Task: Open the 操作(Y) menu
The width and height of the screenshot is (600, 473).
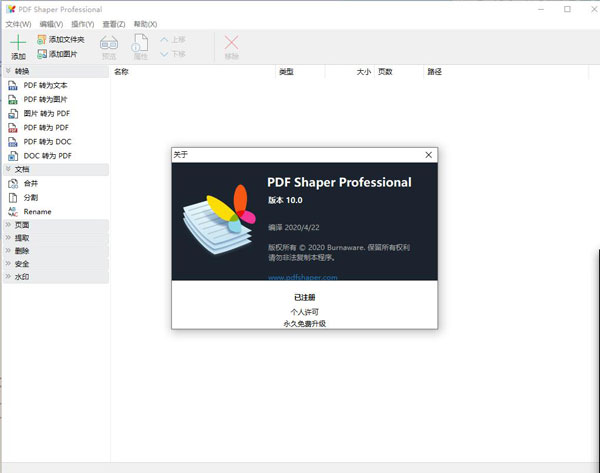Action: point(83,24)
